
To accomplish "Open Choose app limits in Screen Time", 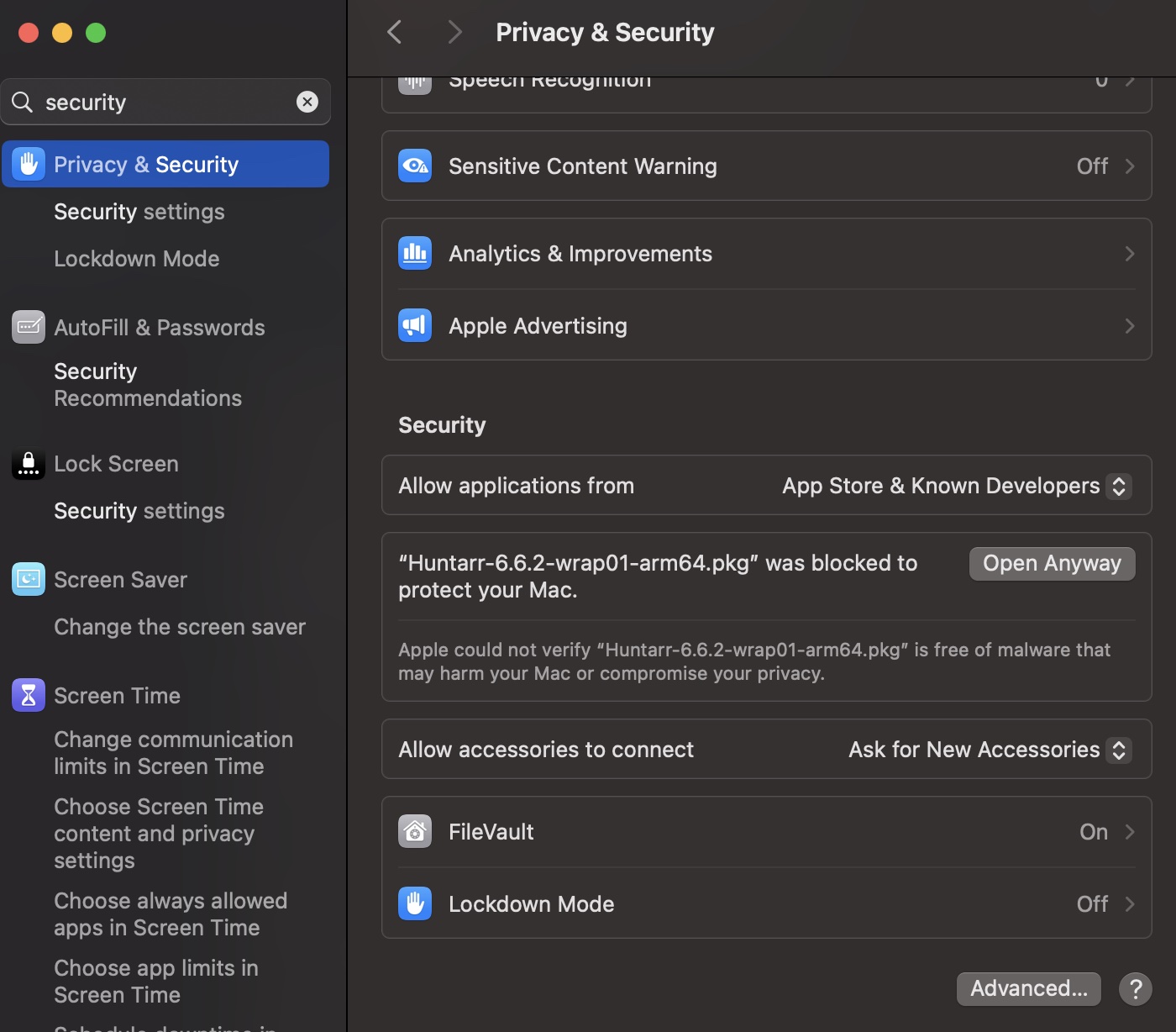I will coord(156,982).
